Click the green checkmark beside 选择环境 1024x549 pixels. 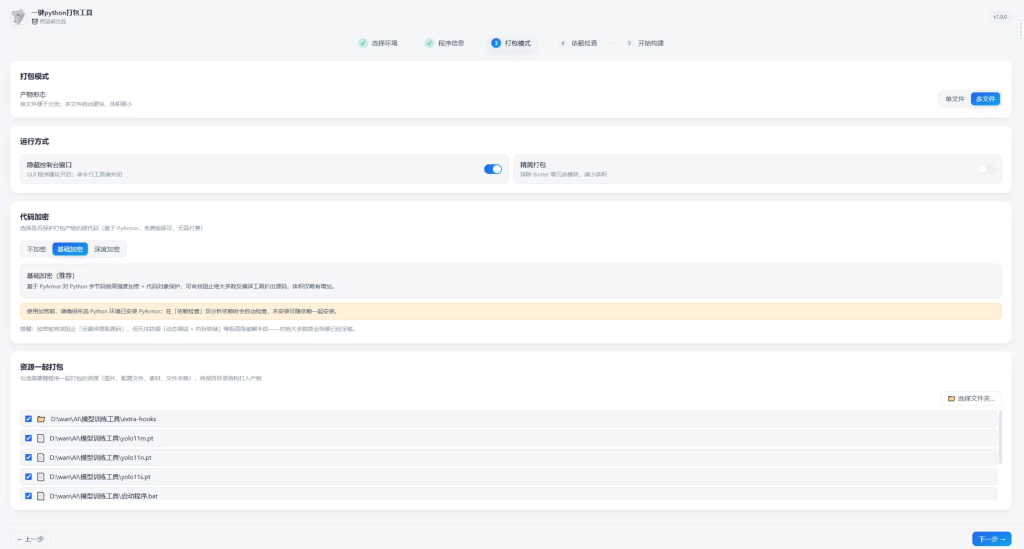coord(362,43)
